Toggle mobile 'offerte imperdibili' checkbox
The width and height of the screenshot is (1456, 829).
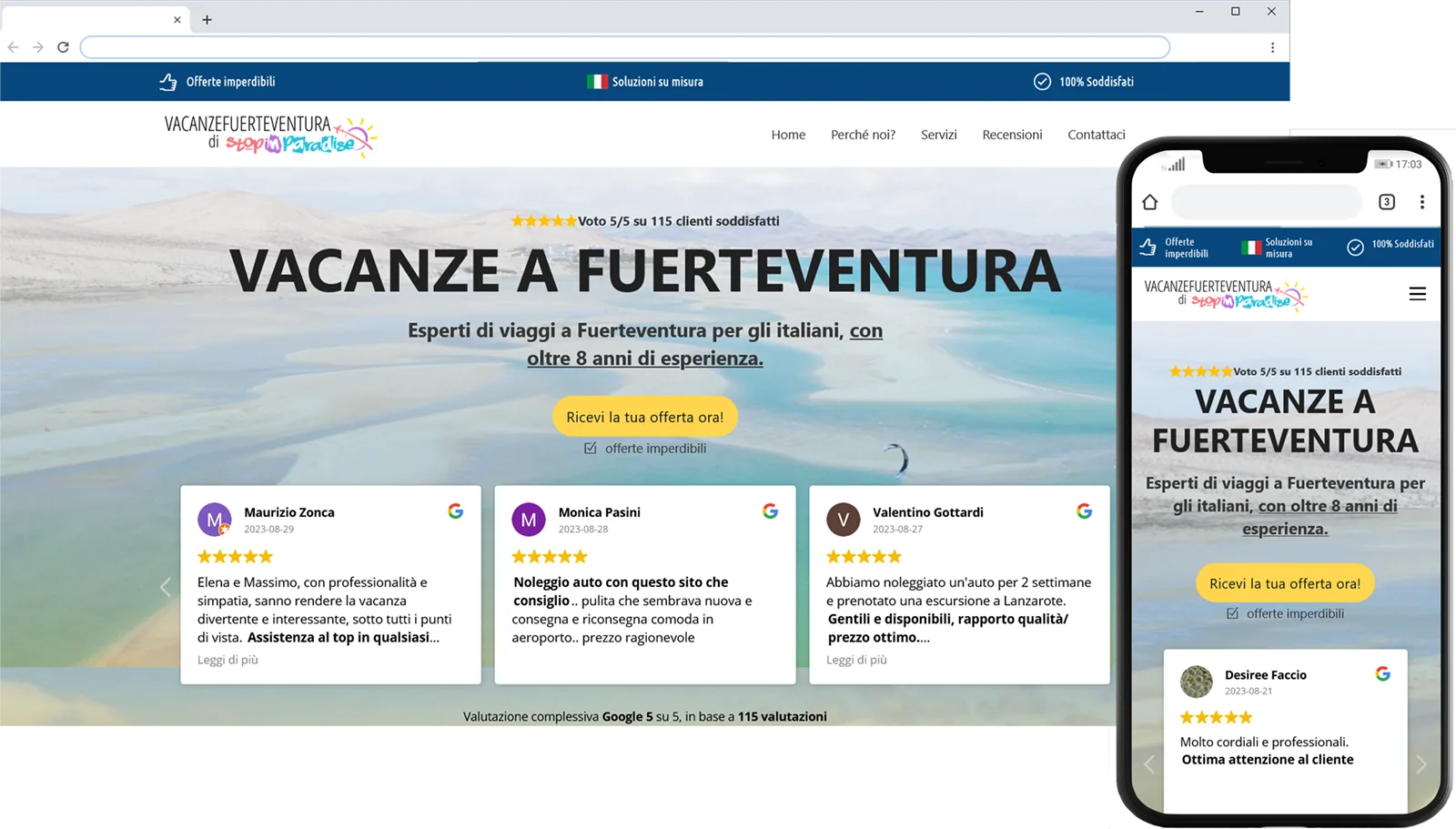pos(1232,613)
